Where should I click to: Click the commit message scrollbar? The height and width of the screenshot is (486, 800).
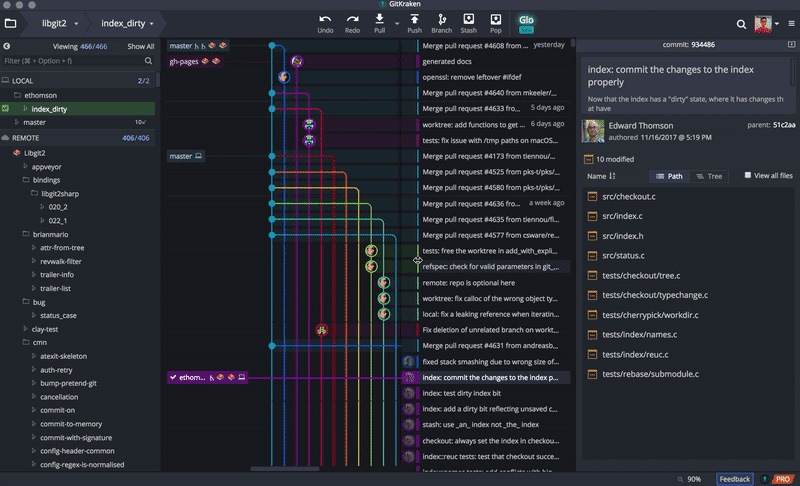[x=792, y=71]
